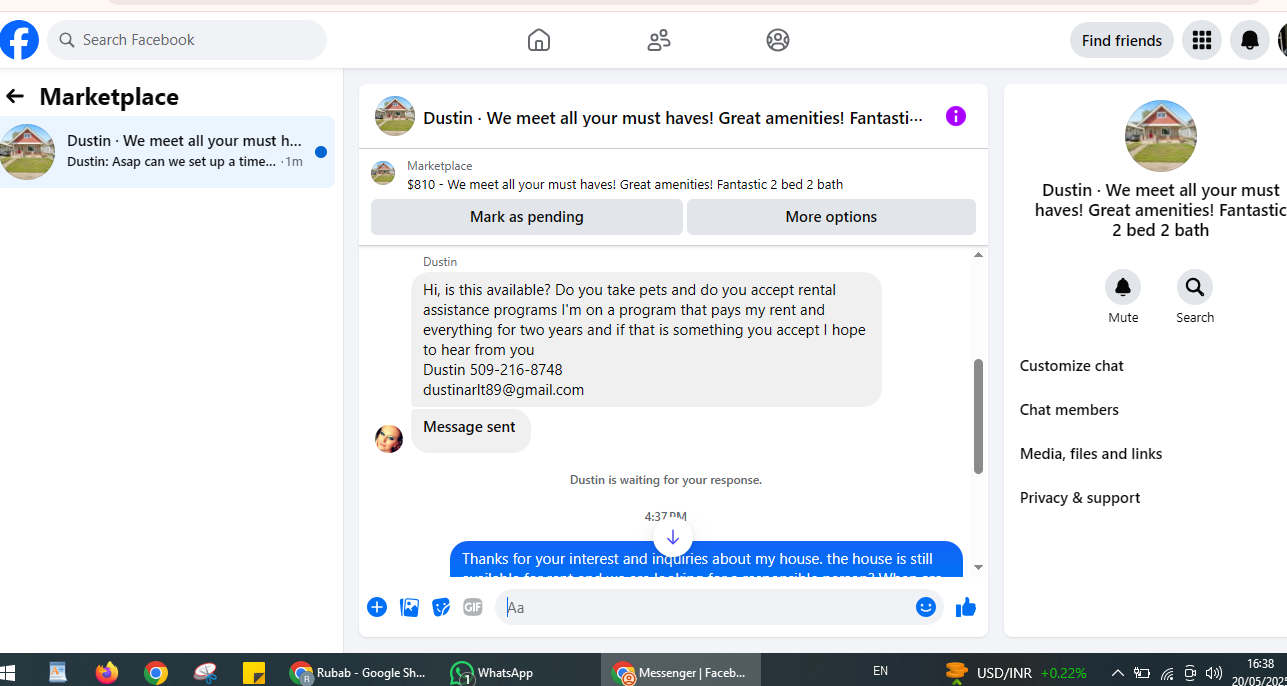Click the Mark as pending button

tap(527, 217)
